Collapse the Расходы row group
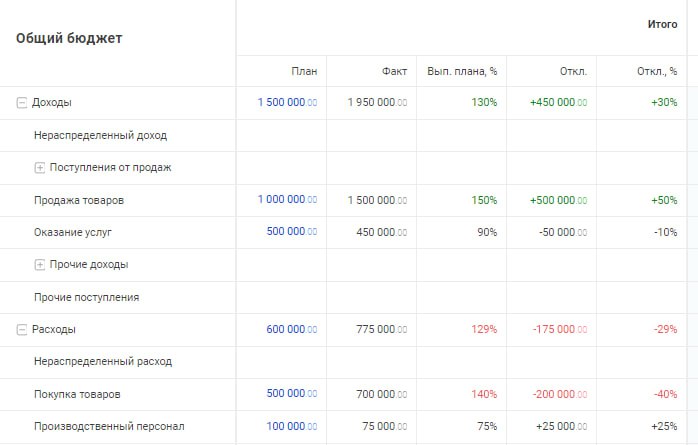This screenshot has height=445, width=698. click(22, 329)
